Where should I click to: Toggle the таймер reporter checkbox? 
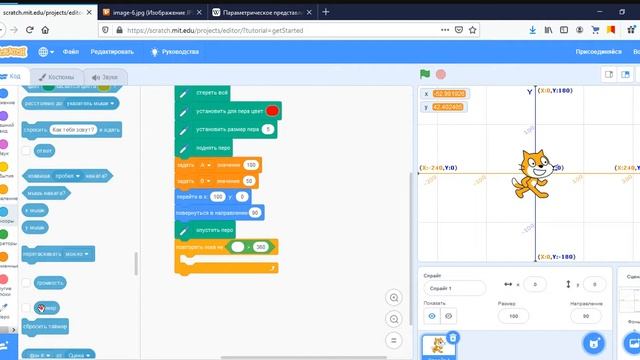point(26,308)
